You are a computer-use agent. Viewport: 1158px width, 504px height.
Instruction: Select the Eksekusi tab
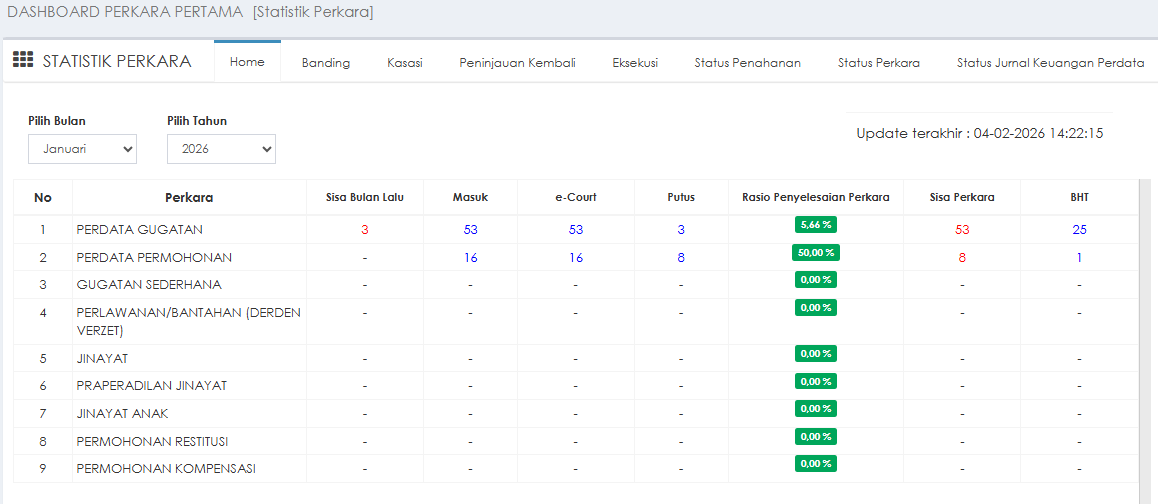(635, 62)
